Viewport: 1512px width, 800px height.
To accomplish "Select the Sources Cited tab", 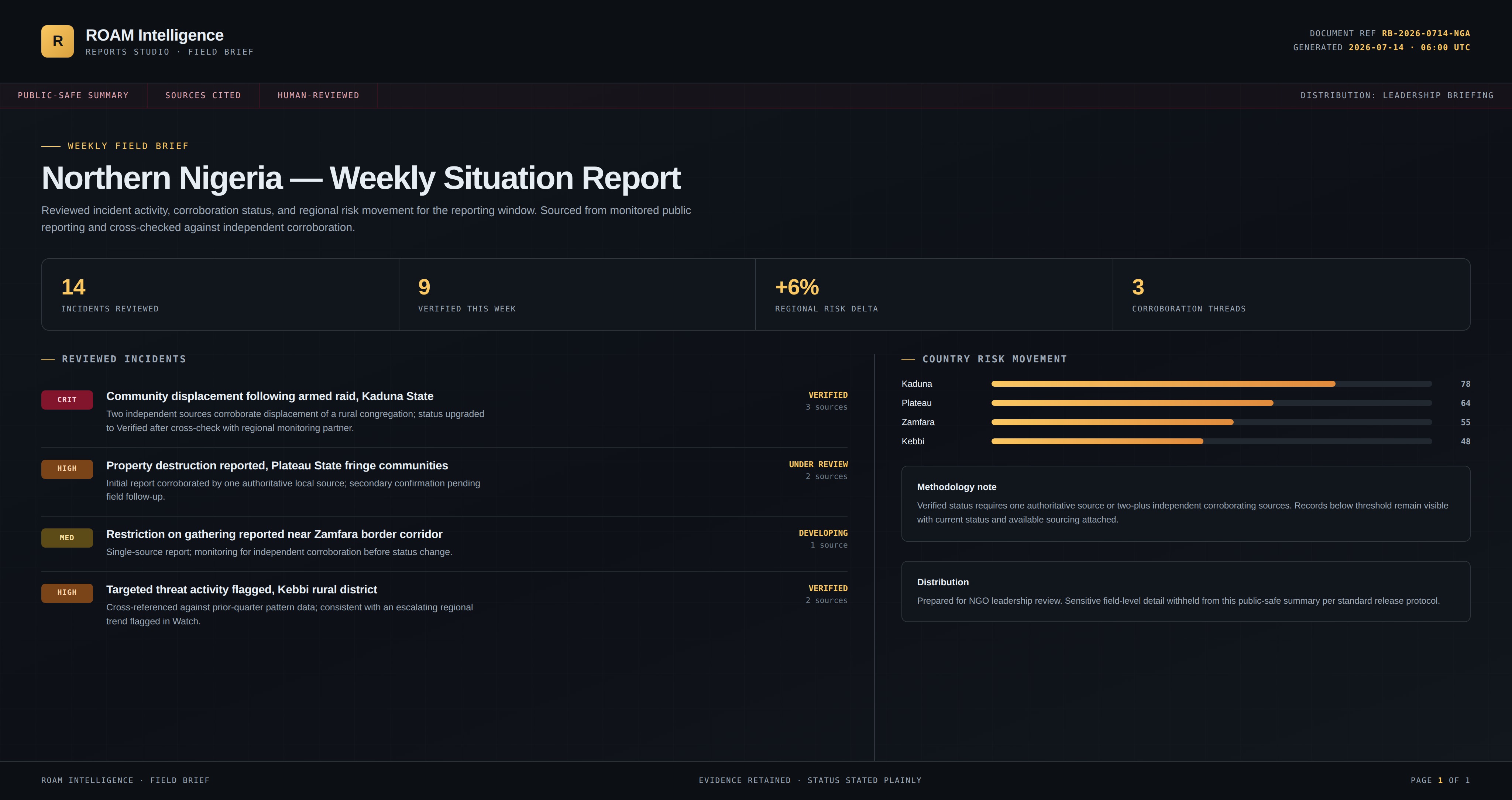I will [x=203, y=95].
